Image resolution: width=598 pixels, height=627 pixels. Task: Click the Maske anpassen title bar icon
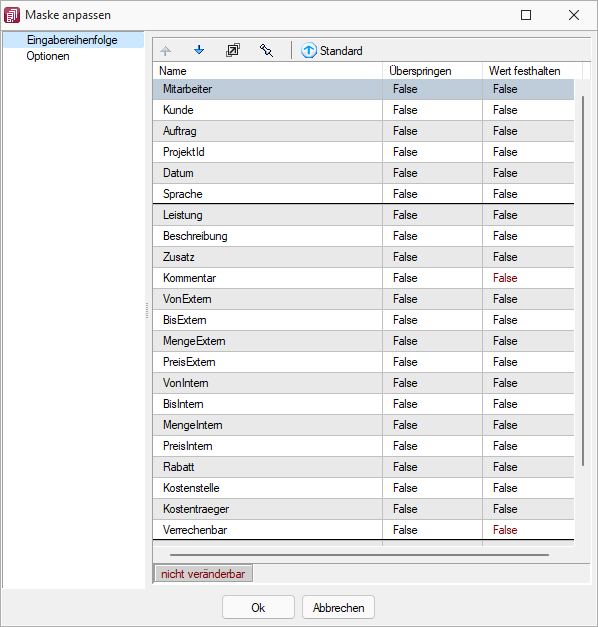pos(12,15)
